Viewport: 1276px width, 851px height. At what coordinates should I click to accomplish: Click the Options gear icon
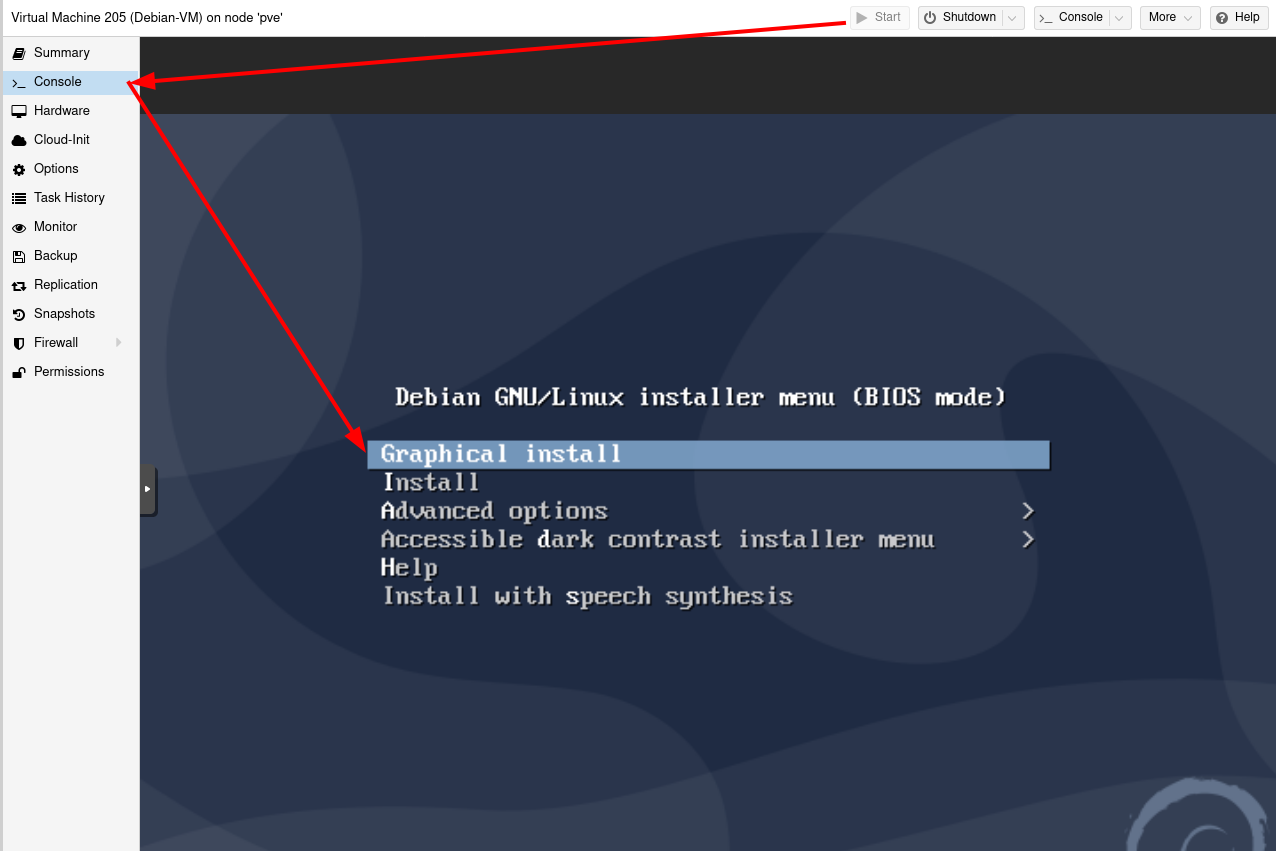click(18, 169)
